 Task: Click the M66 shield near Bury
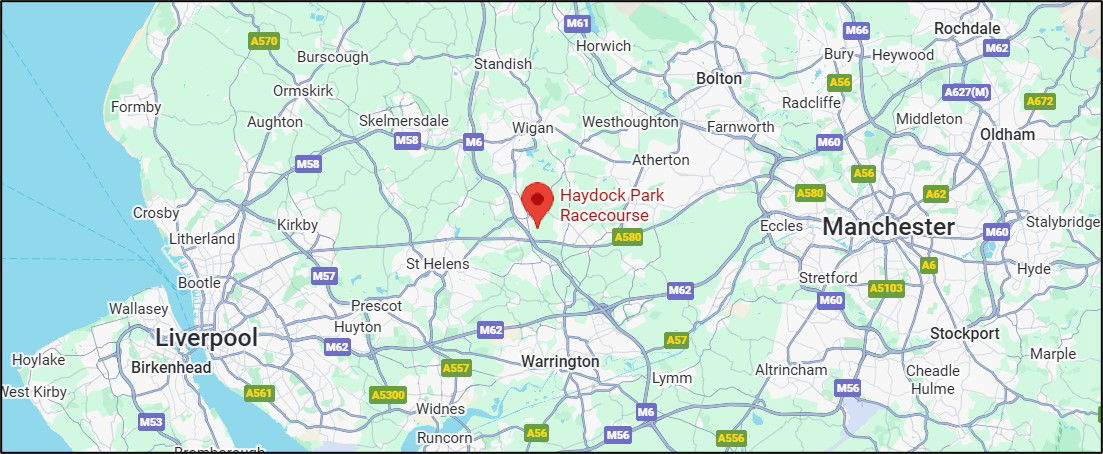coord(857,30)
